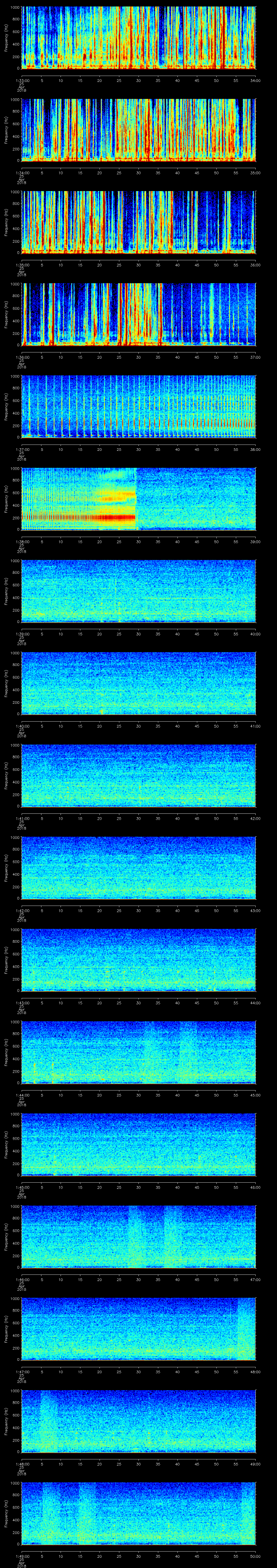Click the 45-second tick under the 1:42:00 spectrogram

tap(197, 910)
